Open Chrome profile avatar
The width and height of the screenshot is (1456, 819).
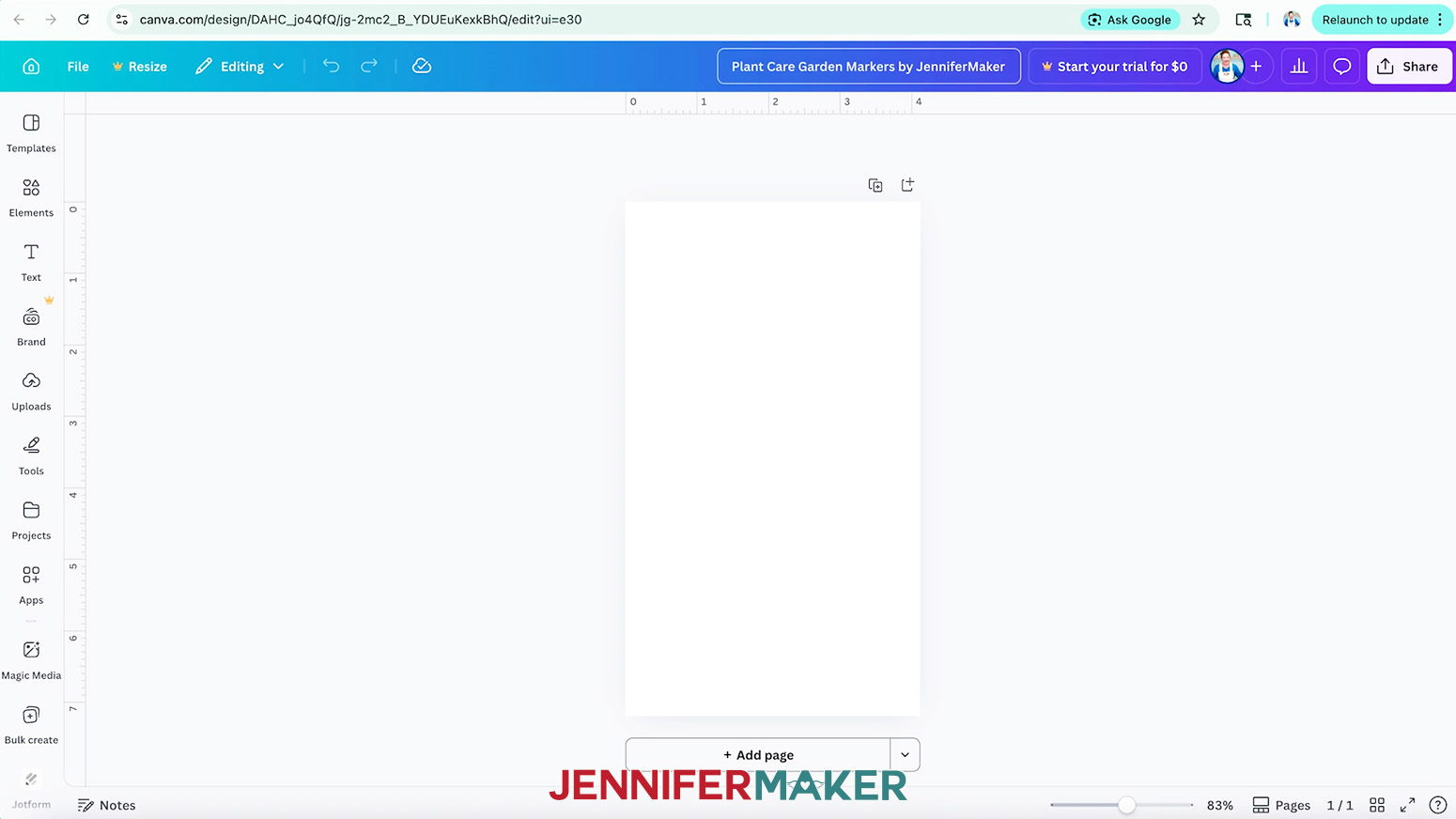click(1292, 20)
